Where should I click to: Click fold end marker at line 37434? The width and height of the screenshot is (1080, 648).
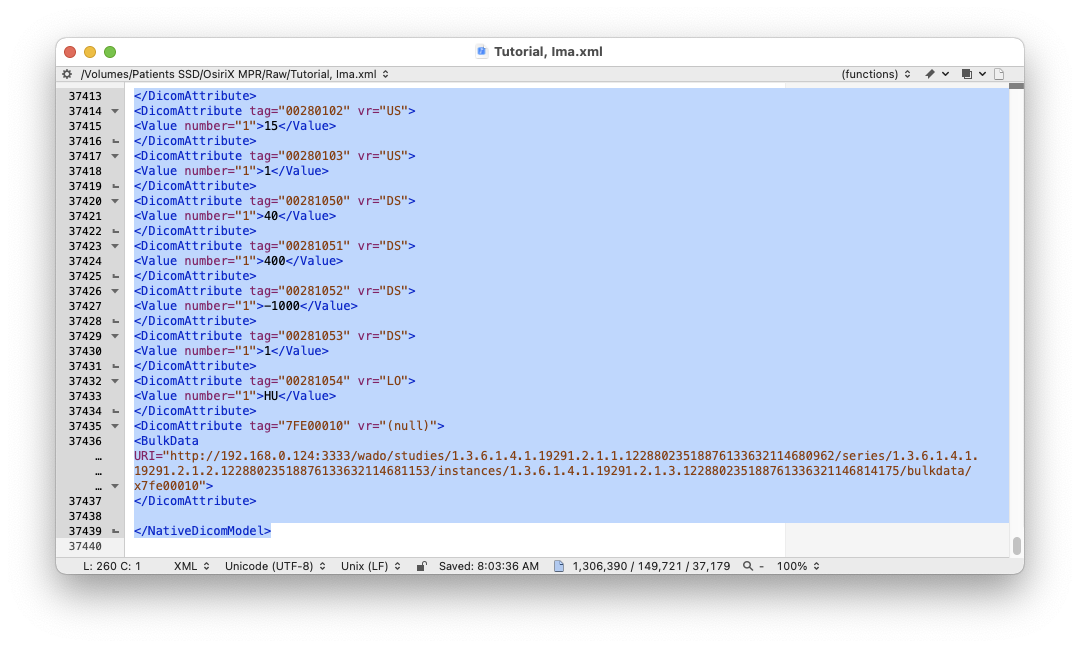click(x=115, y=411)
